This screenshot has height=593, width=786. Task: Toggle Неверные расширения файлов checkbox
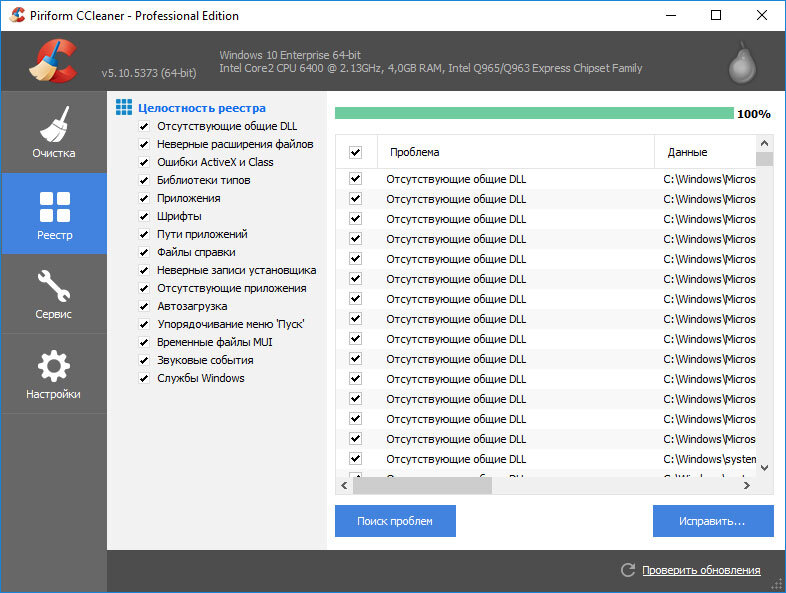pyautogui.click(x=144, y=144)
